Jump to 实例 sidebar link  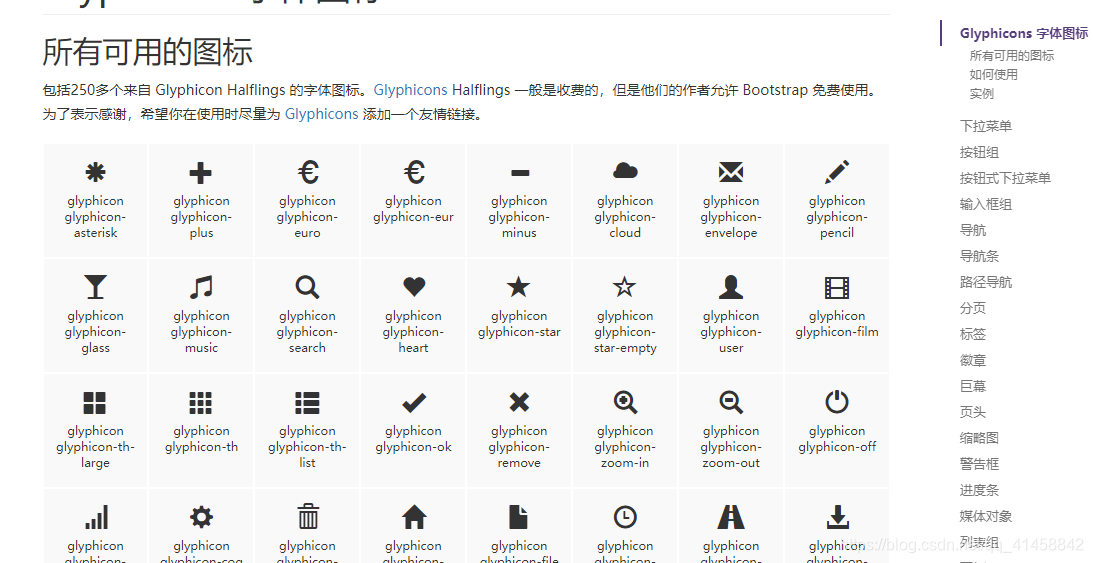tap(981, 93)
